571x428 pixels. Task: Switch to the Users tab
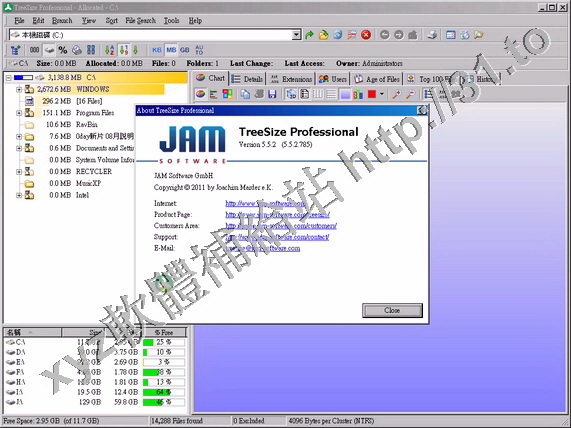tap(332, 79)
